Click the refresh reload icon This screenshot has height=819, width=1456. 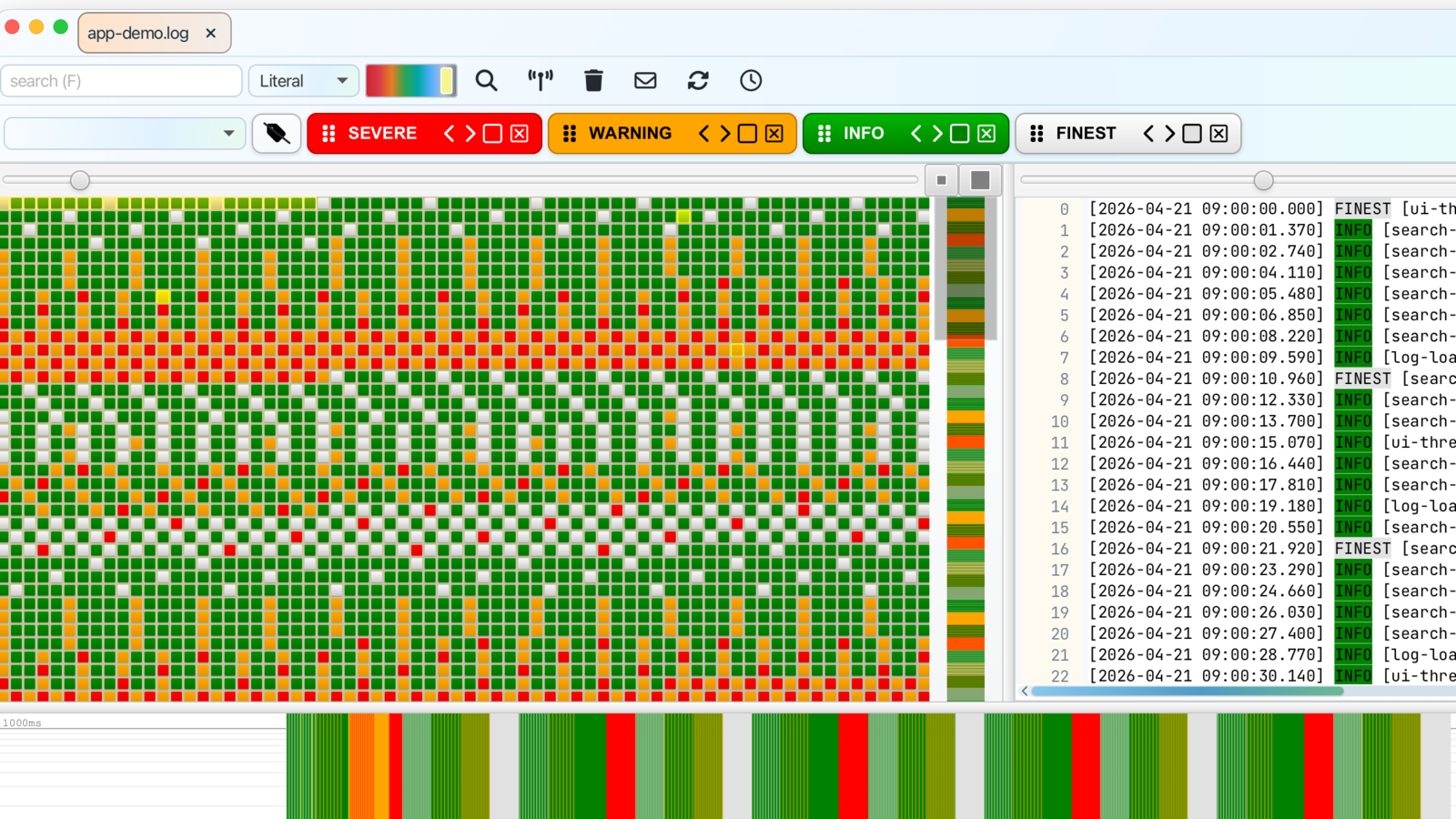(698, 81)
